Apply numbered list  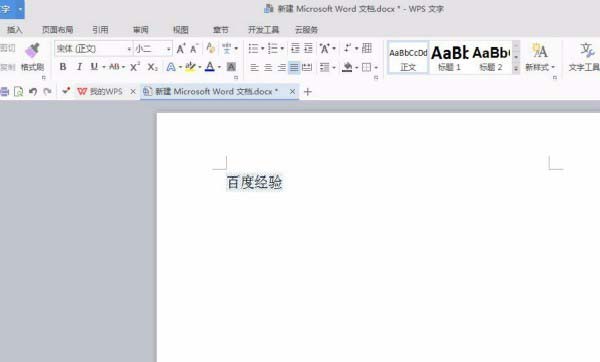click(273, 49)
